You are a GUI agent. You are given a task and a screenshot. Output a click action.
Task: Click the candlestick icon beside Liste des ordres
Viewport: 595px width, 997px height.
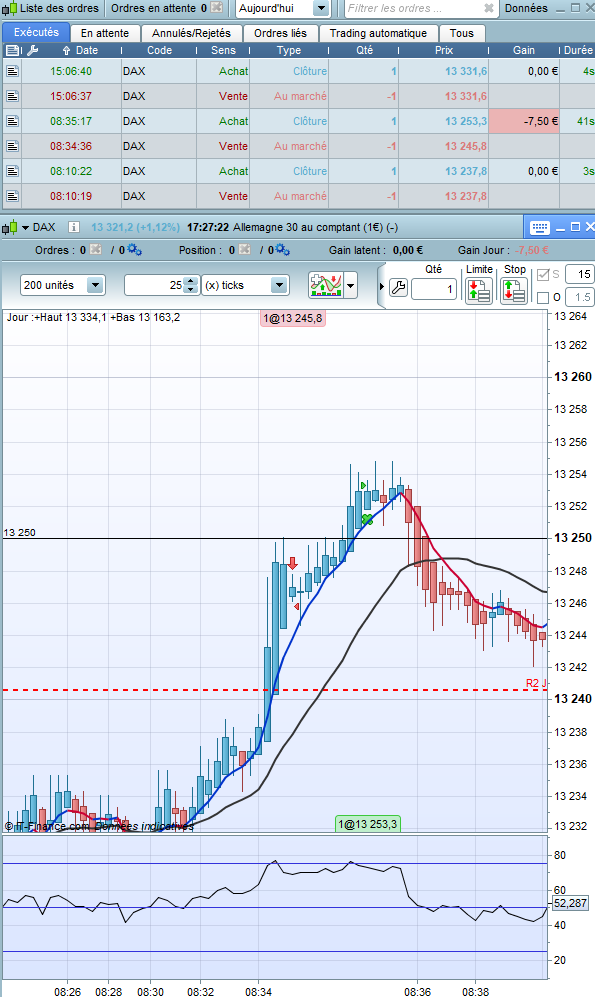[10, 9]
